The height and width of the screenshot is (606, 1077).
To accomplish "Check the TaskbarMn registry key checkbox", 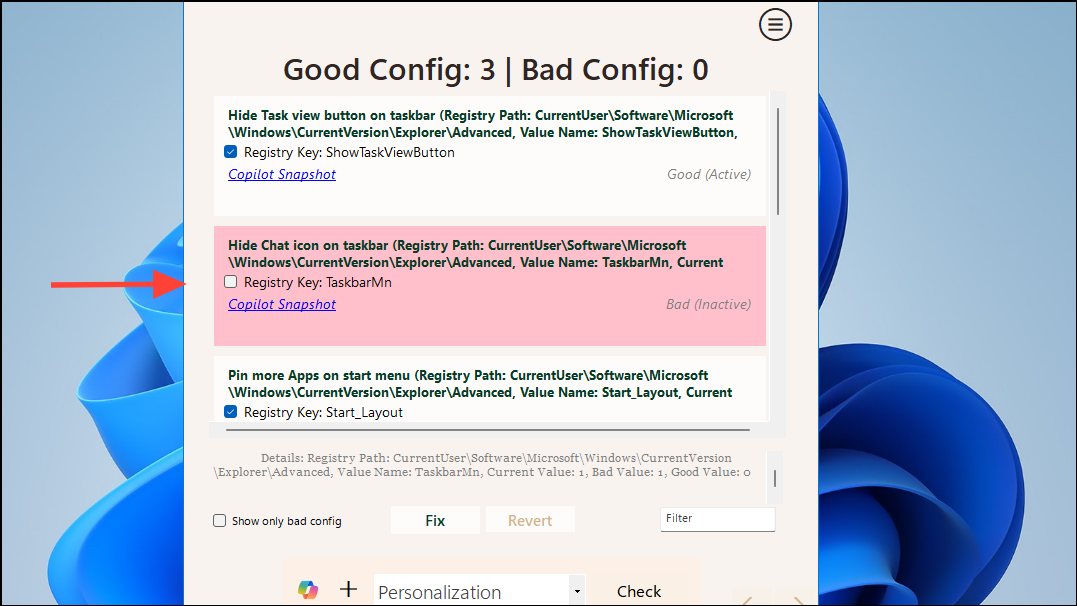I will tap(231, 282).
